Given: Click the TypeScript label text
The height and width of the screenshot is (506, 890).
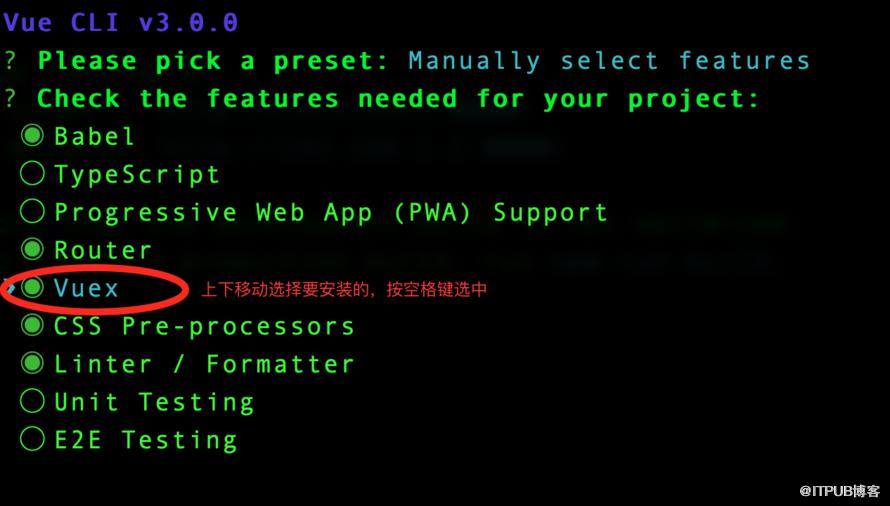Looking at the screenshot, I should pyautogui.click(x=137, y=175).
